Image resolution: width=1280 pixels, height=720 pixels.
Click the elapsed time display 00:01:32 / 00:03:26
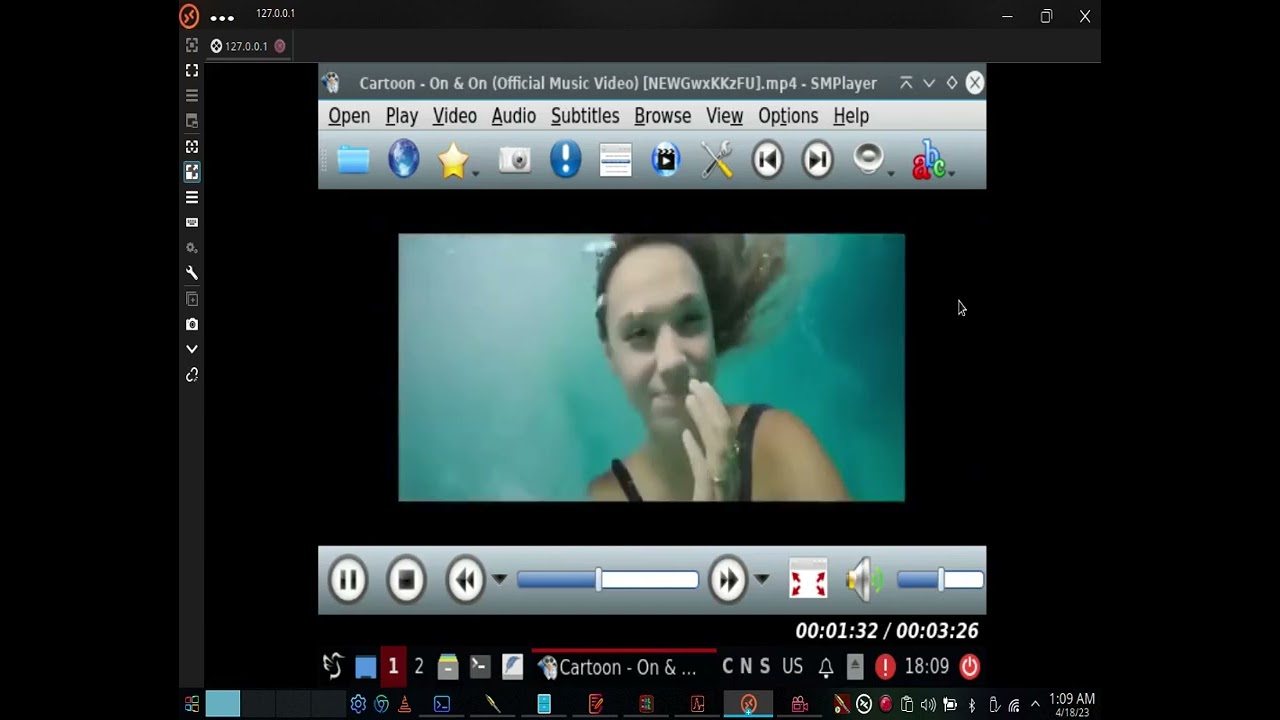coord(887,631)
